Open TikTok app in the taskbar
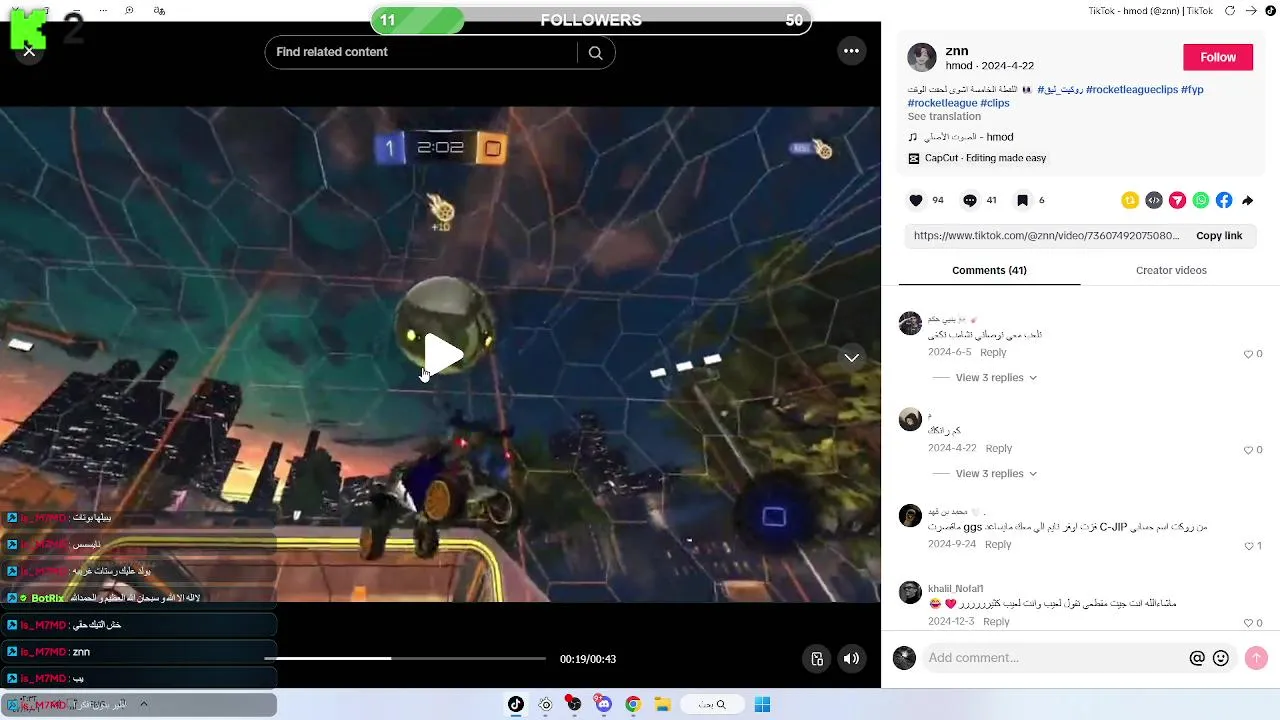Viewport: 1280px width, 720px height. (516, 704)
